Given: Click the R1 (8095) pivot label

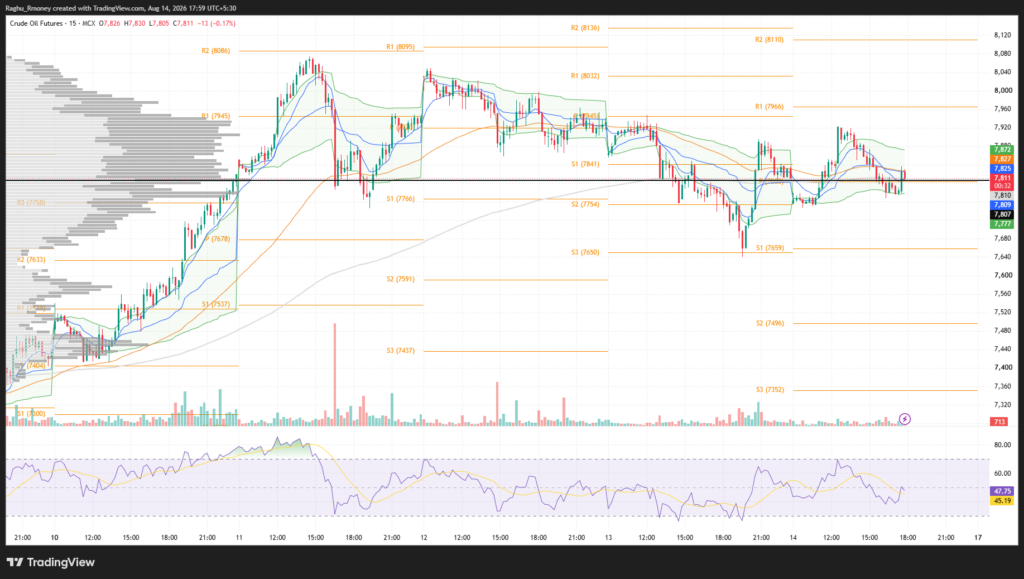Looking at the screenshot, I should [400, 47].
